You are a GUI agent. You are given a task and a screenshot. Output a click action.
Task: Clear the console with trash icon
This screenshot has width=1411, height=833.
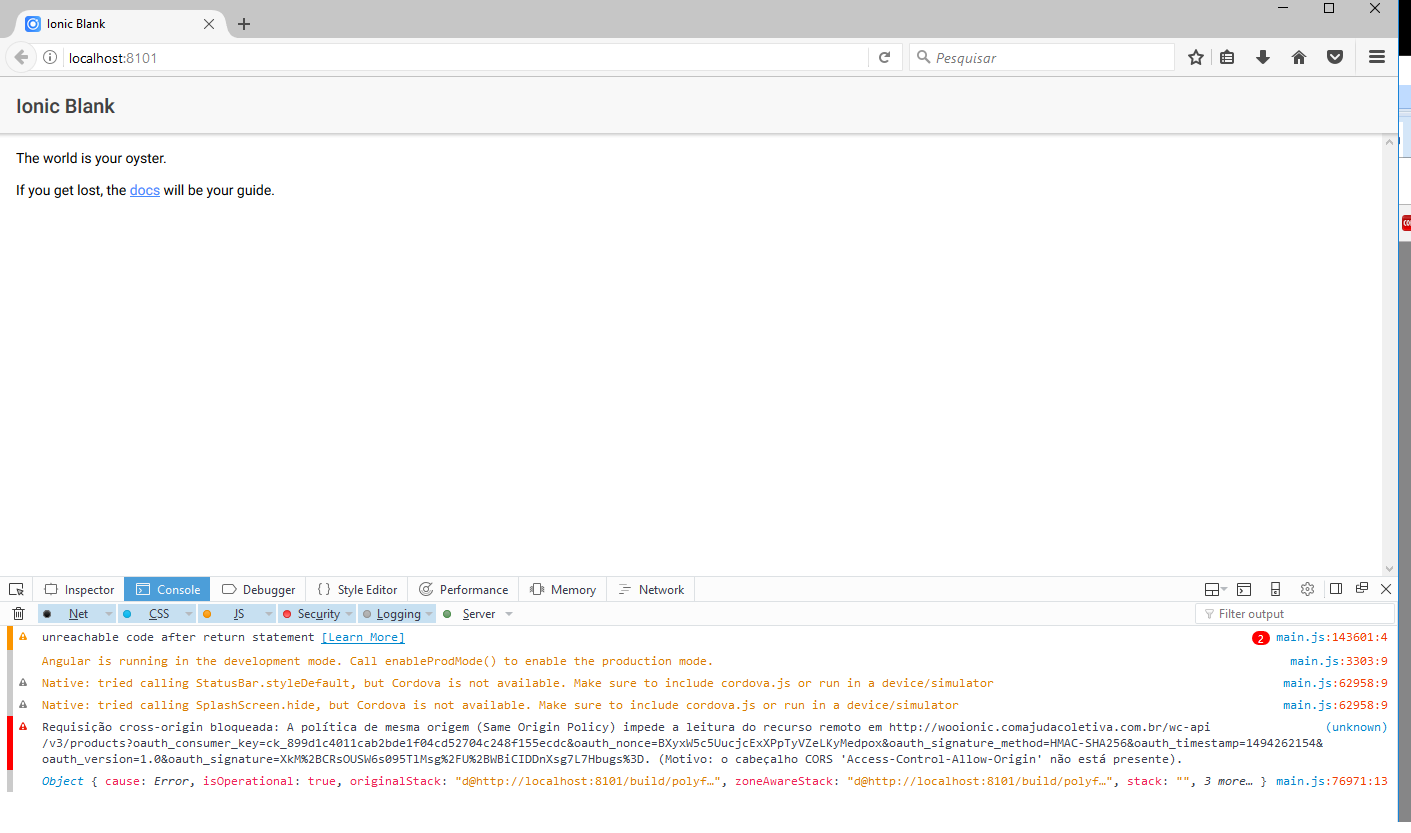pos(18,614)
